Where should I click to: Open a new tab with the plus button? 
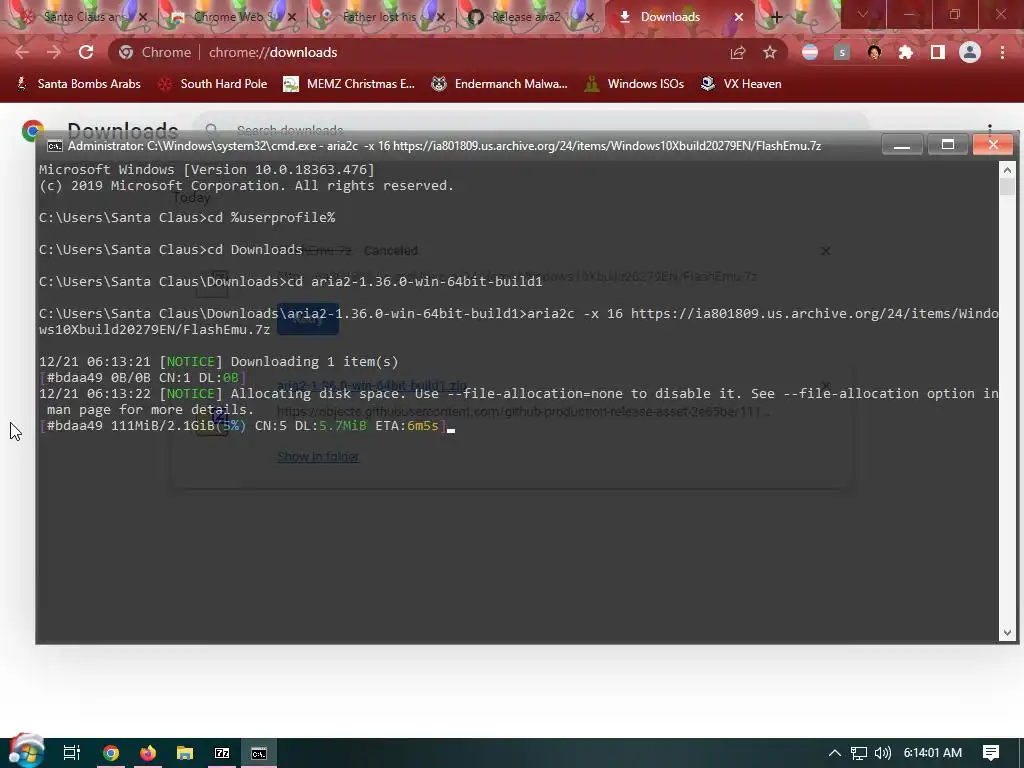tap(776, 17)
